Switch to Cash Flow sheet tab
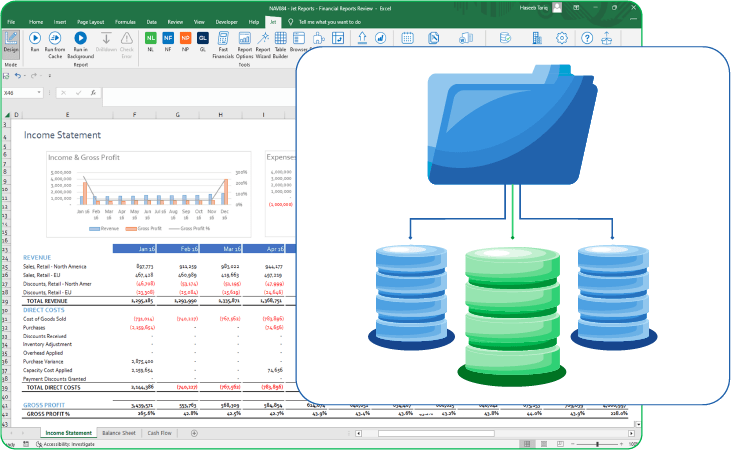731x450 pixels. pyautogui.click(x=159, y=433)
